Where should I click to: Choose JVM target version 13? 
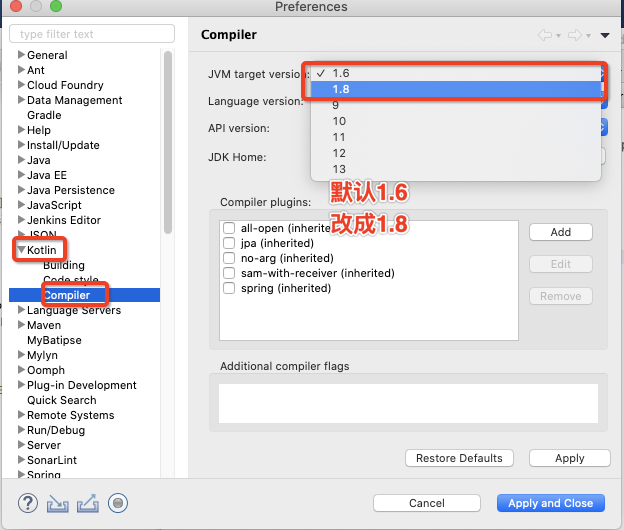click(455, 169)
